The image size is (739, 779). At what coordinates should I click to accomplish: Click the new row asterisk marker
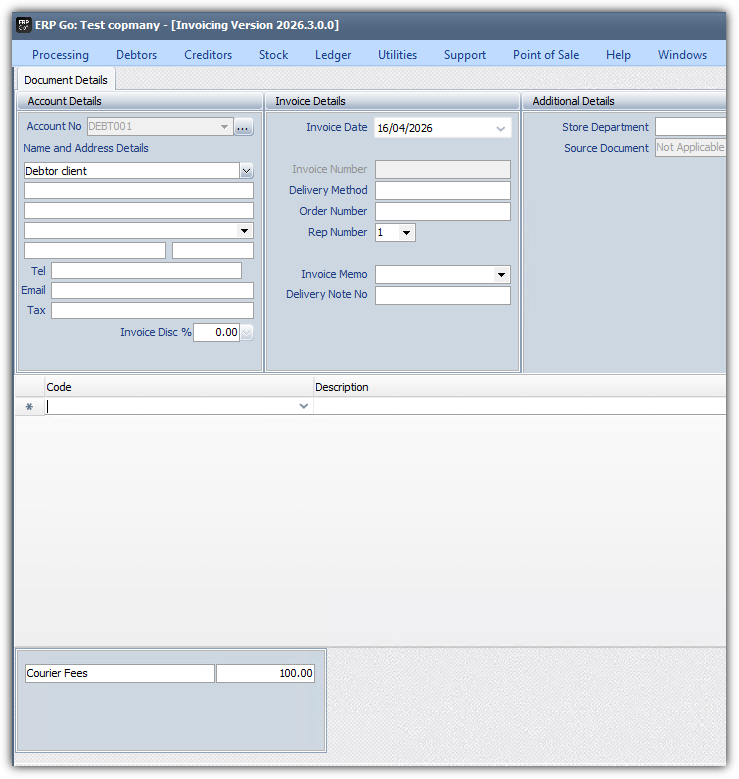(29, 407)
